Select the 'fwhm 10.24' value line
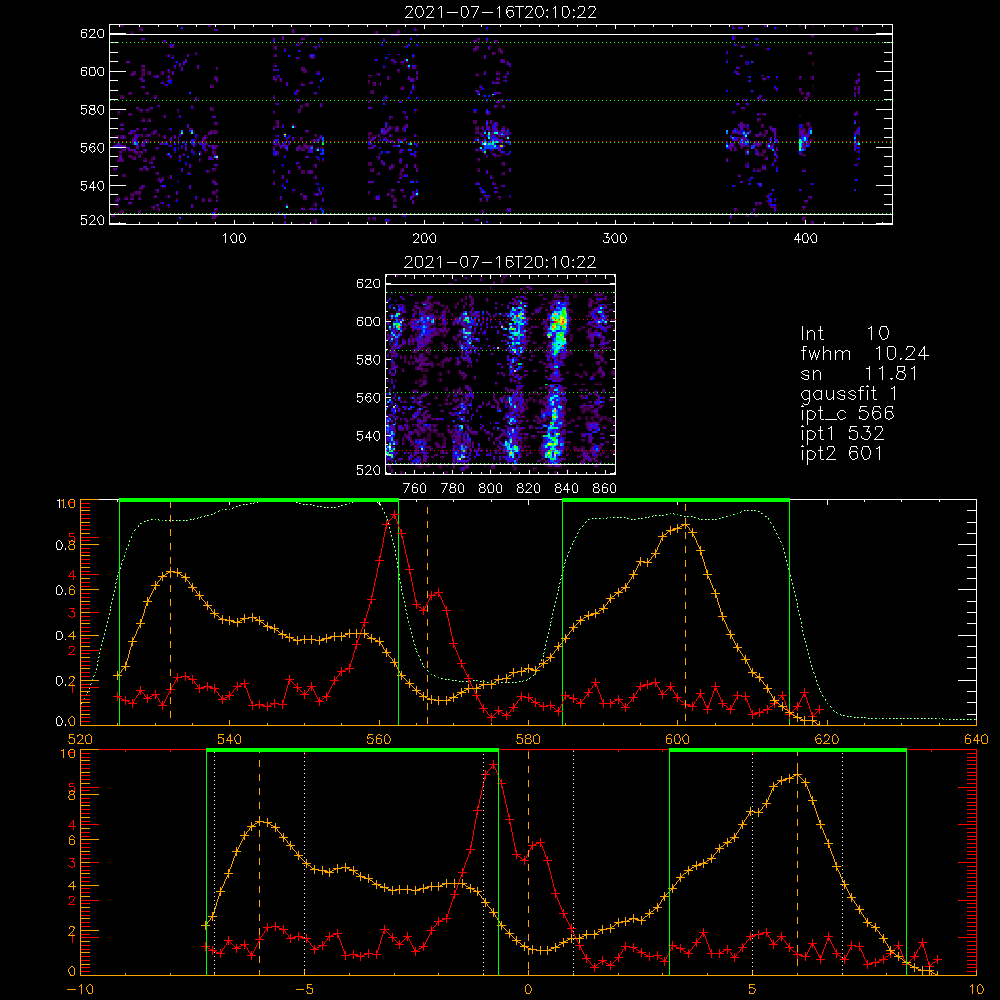This screenshot has height=1000, width=1000. pos(864,353)
